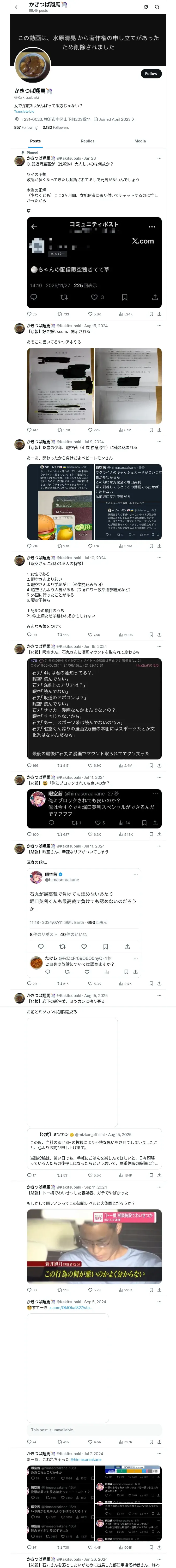
Task: Share the Jul 9, 2024 post
Action: click(159, 546)
